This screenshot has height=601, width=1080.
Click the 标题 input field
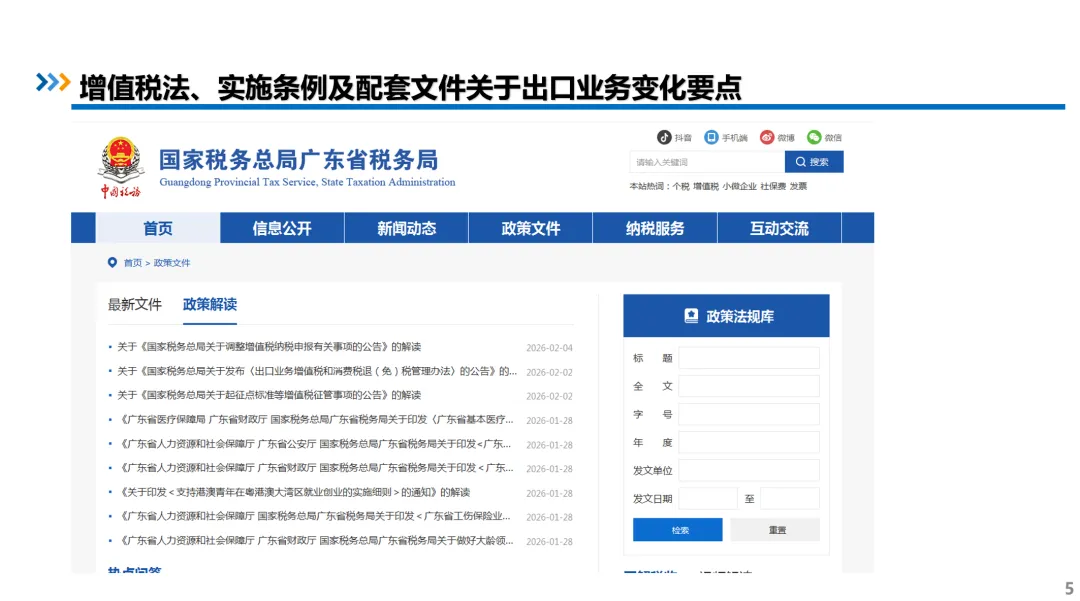(749, 358)
